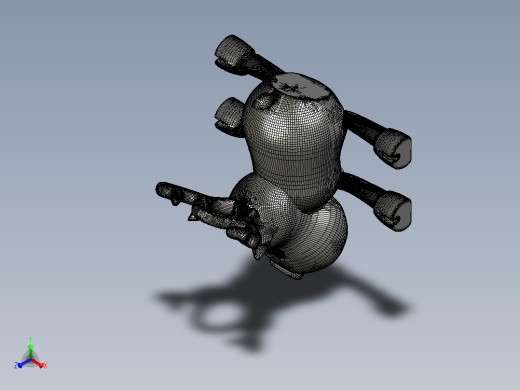The width and height of the screenshot is (520, 390).
Task: Select the tip of the long trunk
Action: pyautogui.click(x=163, y=190)
